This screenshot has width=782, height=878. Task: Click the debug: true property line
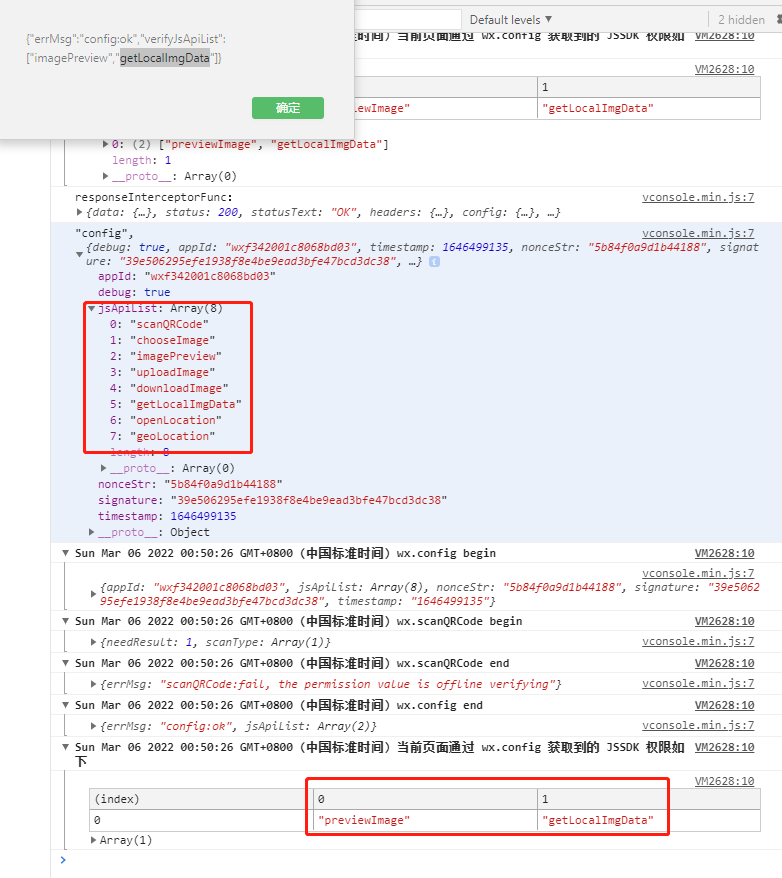pos(134,292)
